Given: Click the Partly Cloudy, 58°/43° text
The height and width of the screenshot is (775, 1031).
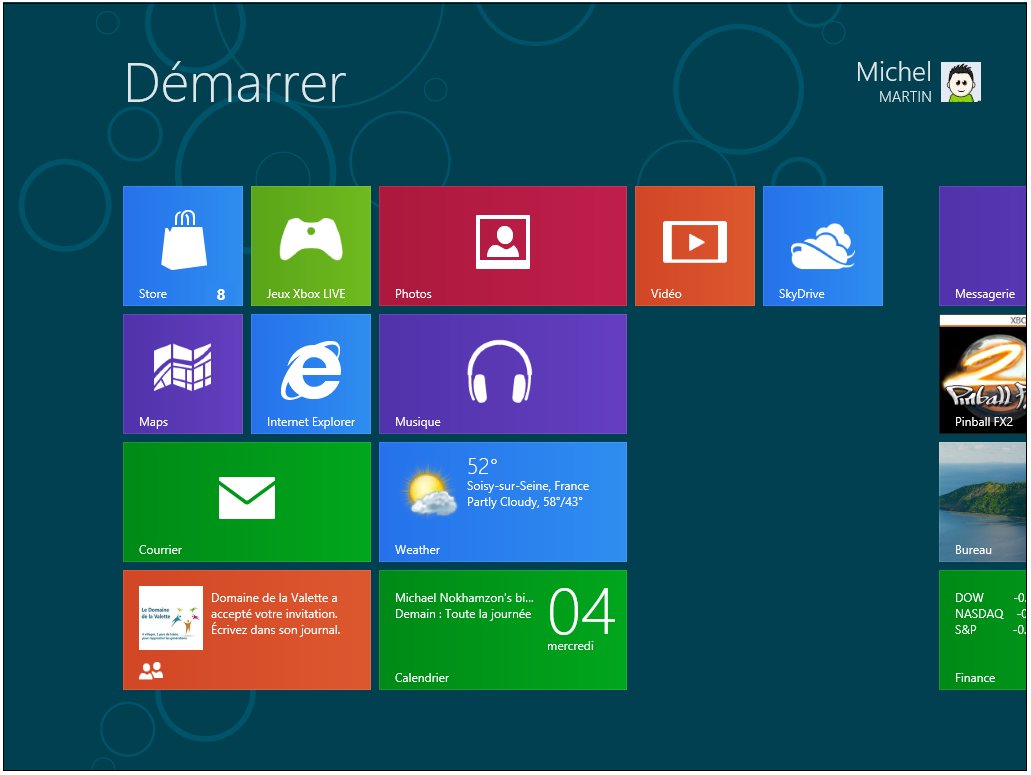Looking at the screenshot, I should click(525, 502).
